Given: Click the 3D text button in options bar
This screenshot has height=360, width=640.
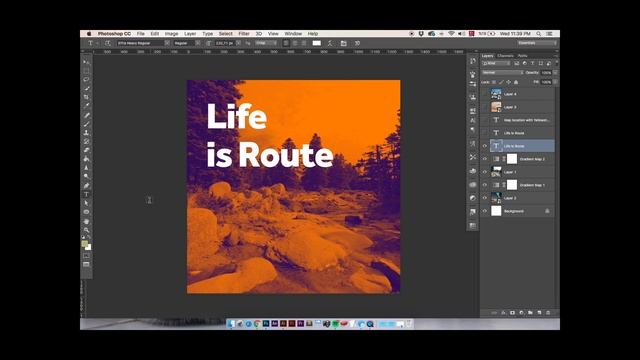Looking at the screenshot, I should tap(357, 43).
